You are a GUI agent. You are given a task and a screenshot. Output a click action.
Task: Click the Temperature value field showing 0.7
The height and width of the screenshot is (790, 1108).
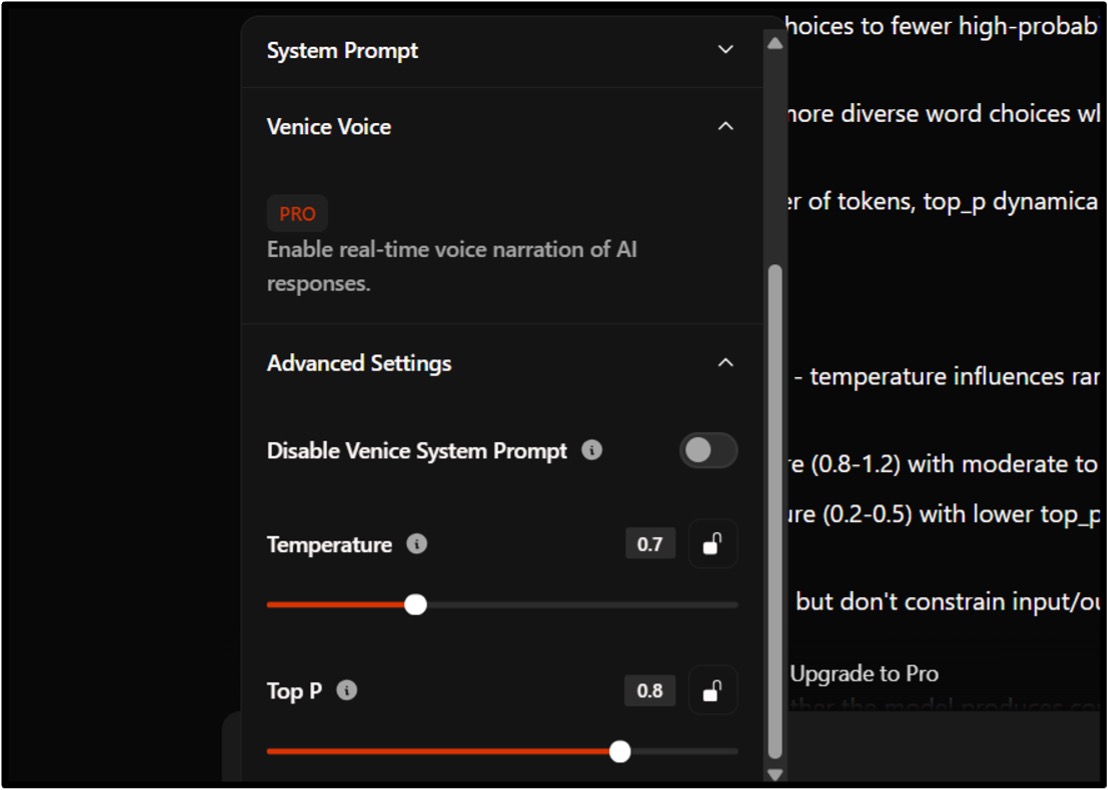point(650,543)
